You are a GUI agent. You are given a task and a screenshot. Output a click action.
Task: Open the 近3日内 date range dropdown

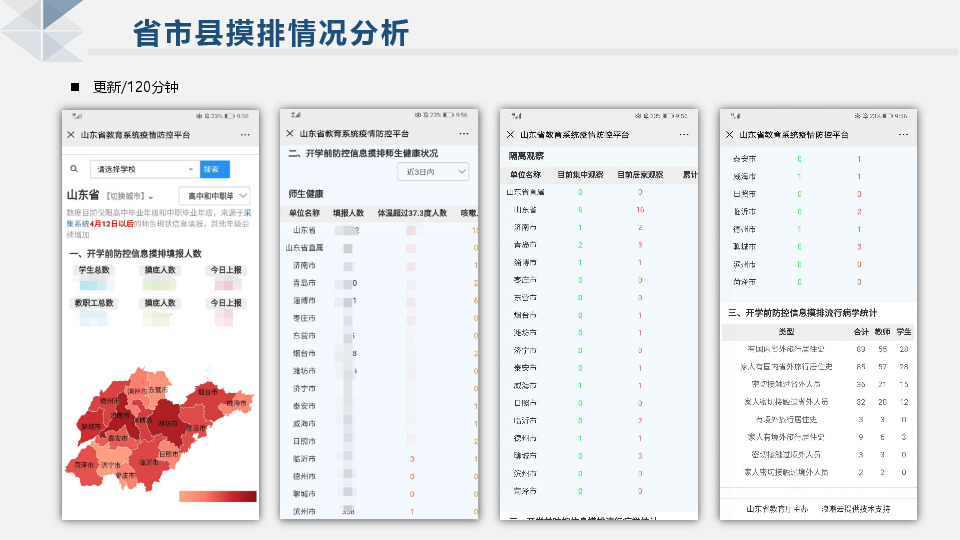click(433, 172)
